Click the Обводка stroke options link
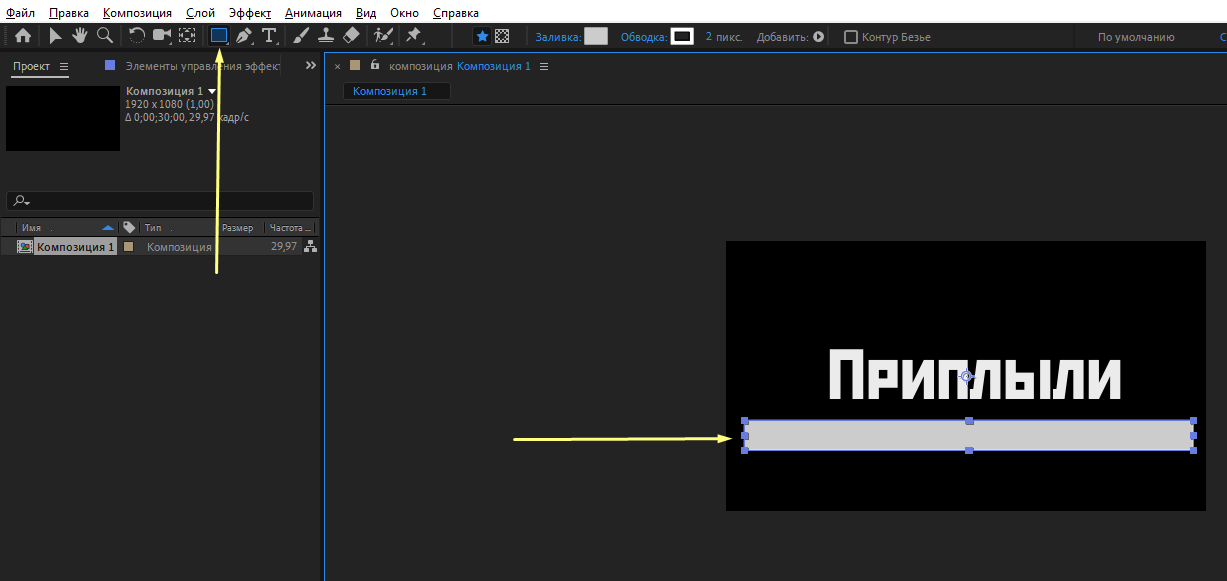The height and width of the screenshot is (581, 1227). click(642, 37)
